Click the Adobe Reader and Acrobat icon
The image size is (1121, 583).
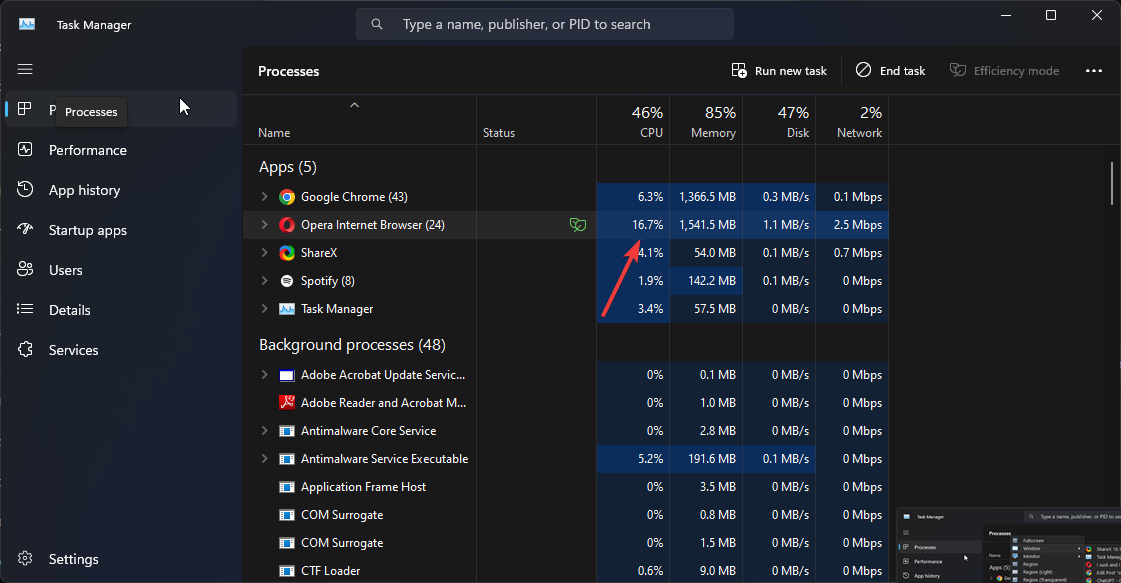point(287,403)
